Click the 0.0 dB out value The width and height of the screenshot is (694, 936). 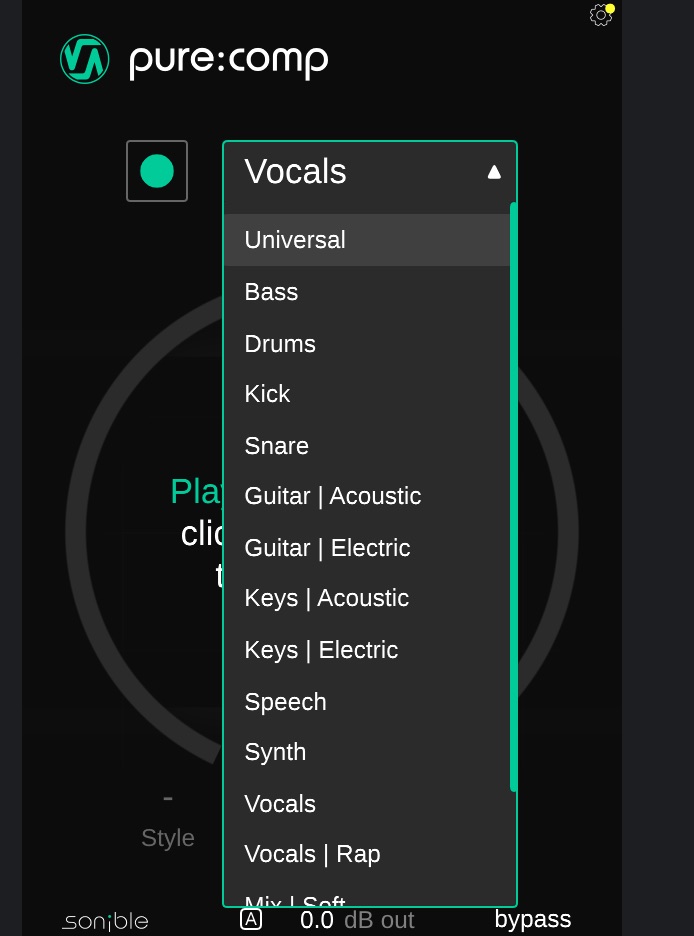pos(317,920)
